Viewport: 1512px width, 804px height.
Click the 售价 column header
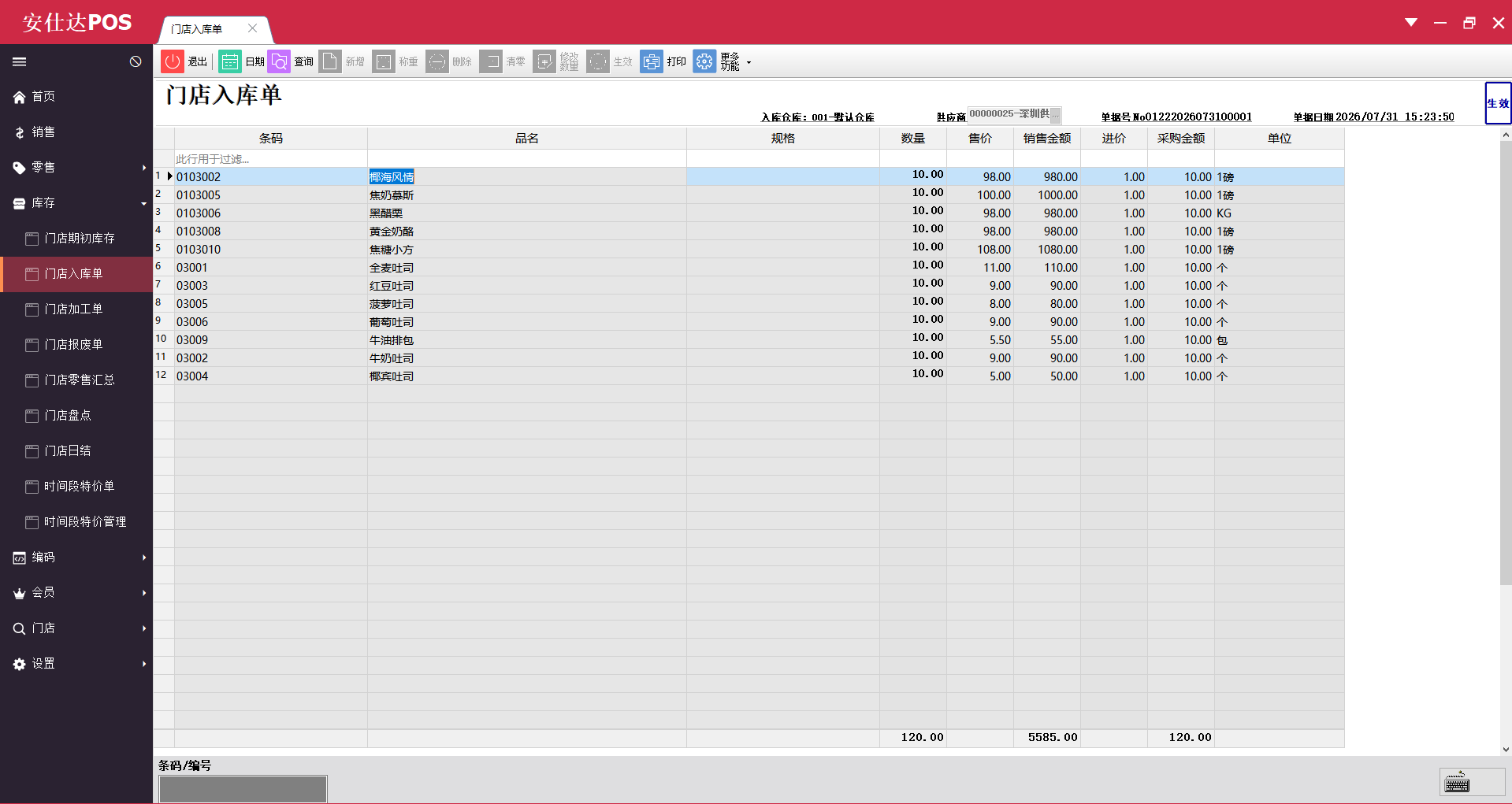click(x=980, y=139)
